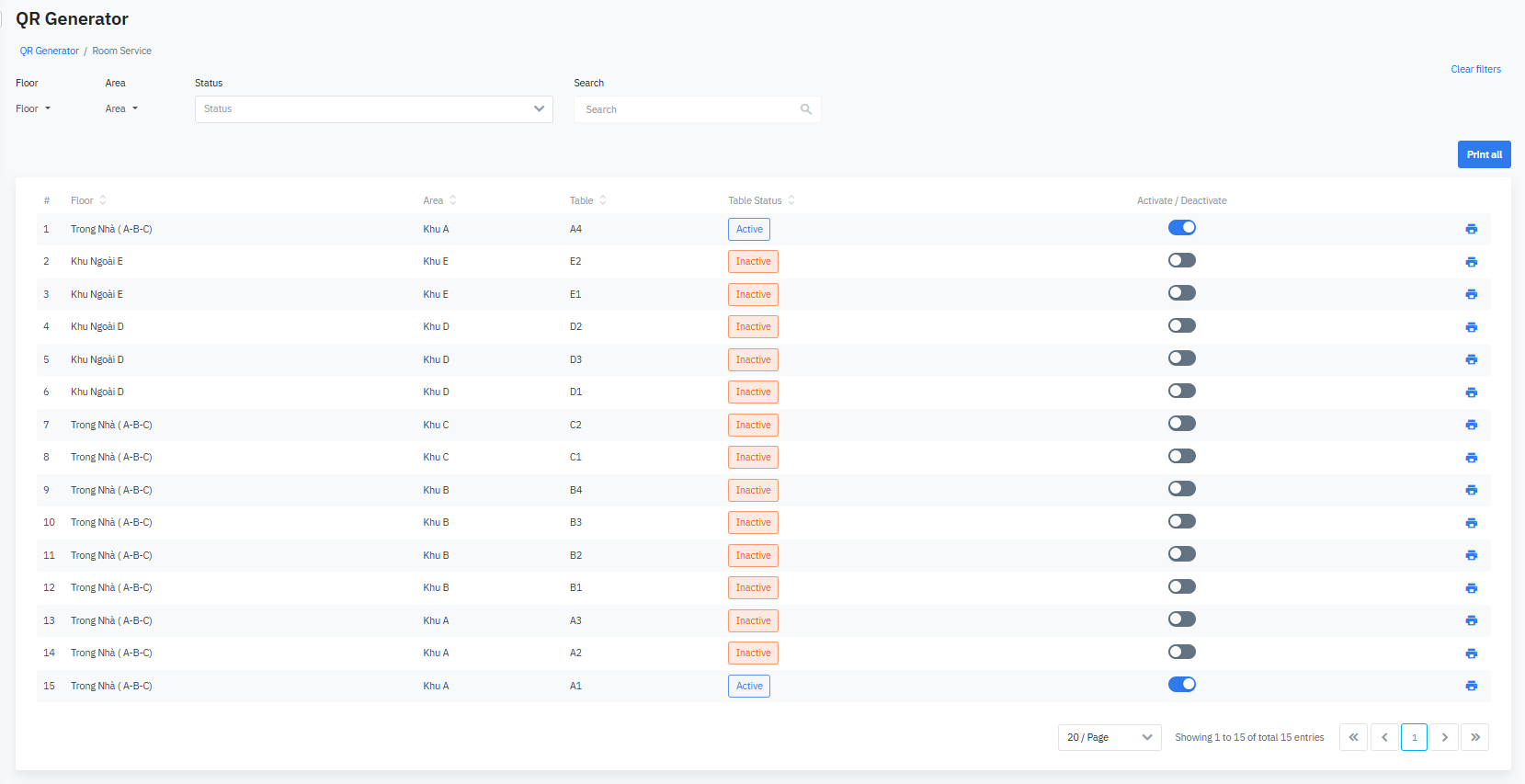Click magnifier icon in Search box
The width and height of the screenshot is (1525, 784).
click(806, 109)
